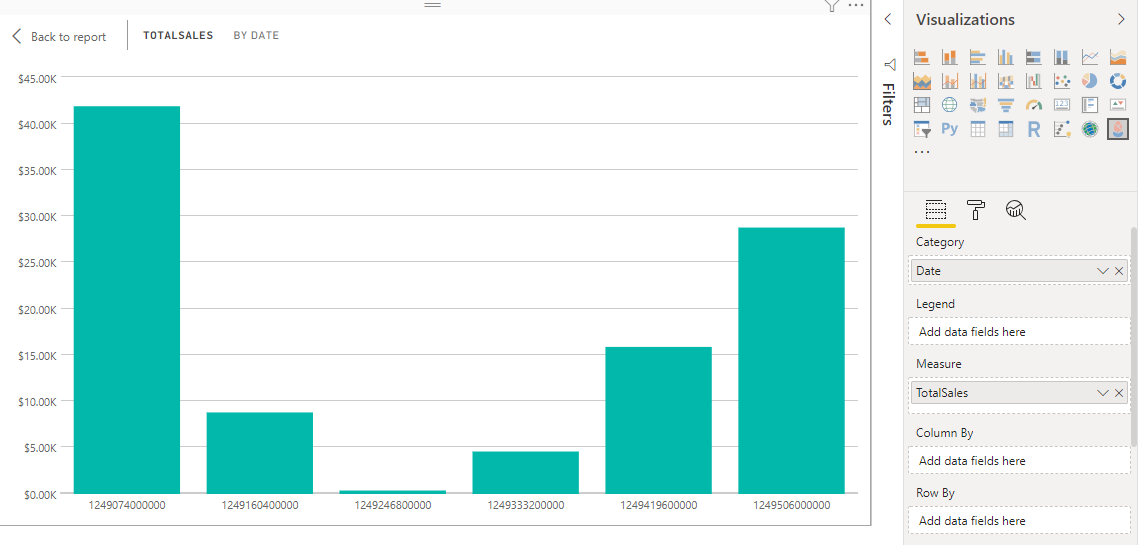
Task: Select the Key influencers visual
Action: [x=1062, y=130]
